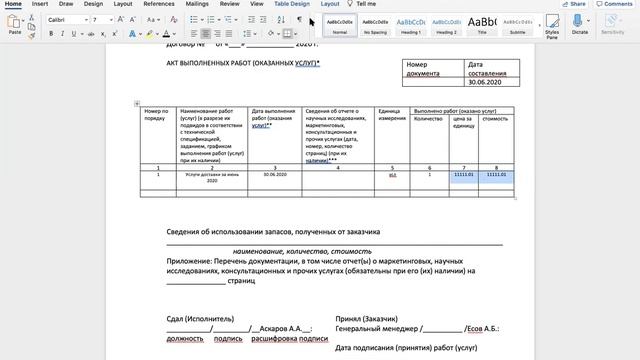Apply font color with red-underlined A
The image size is (640, 360).
click(x=167, y=34)
